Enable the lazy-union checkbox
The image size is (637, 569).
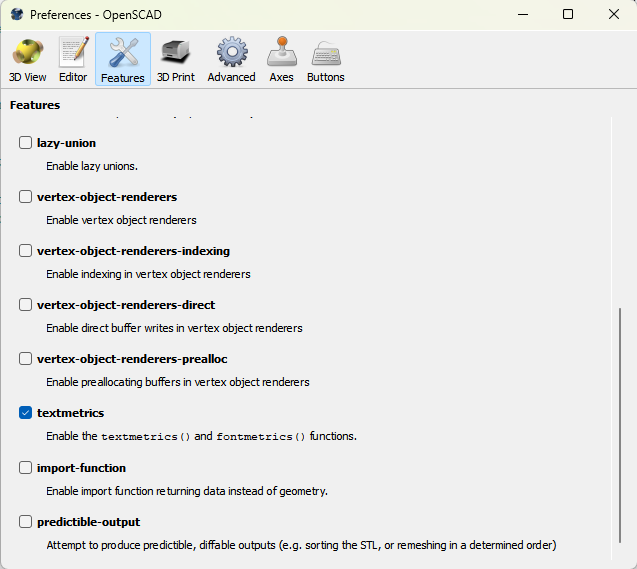click(x=25, y=143)
